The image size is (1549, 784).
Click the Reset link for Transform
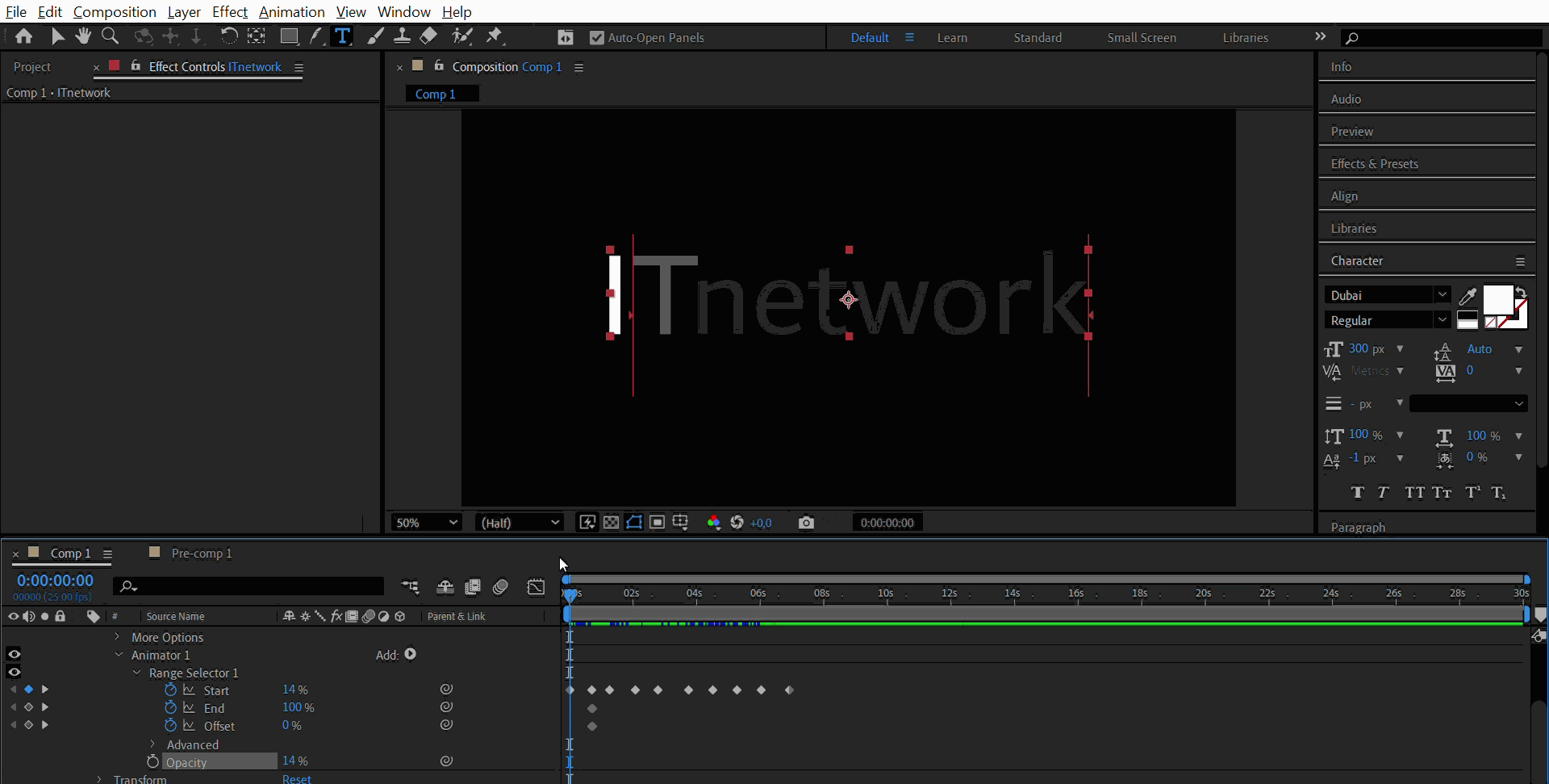295,778
